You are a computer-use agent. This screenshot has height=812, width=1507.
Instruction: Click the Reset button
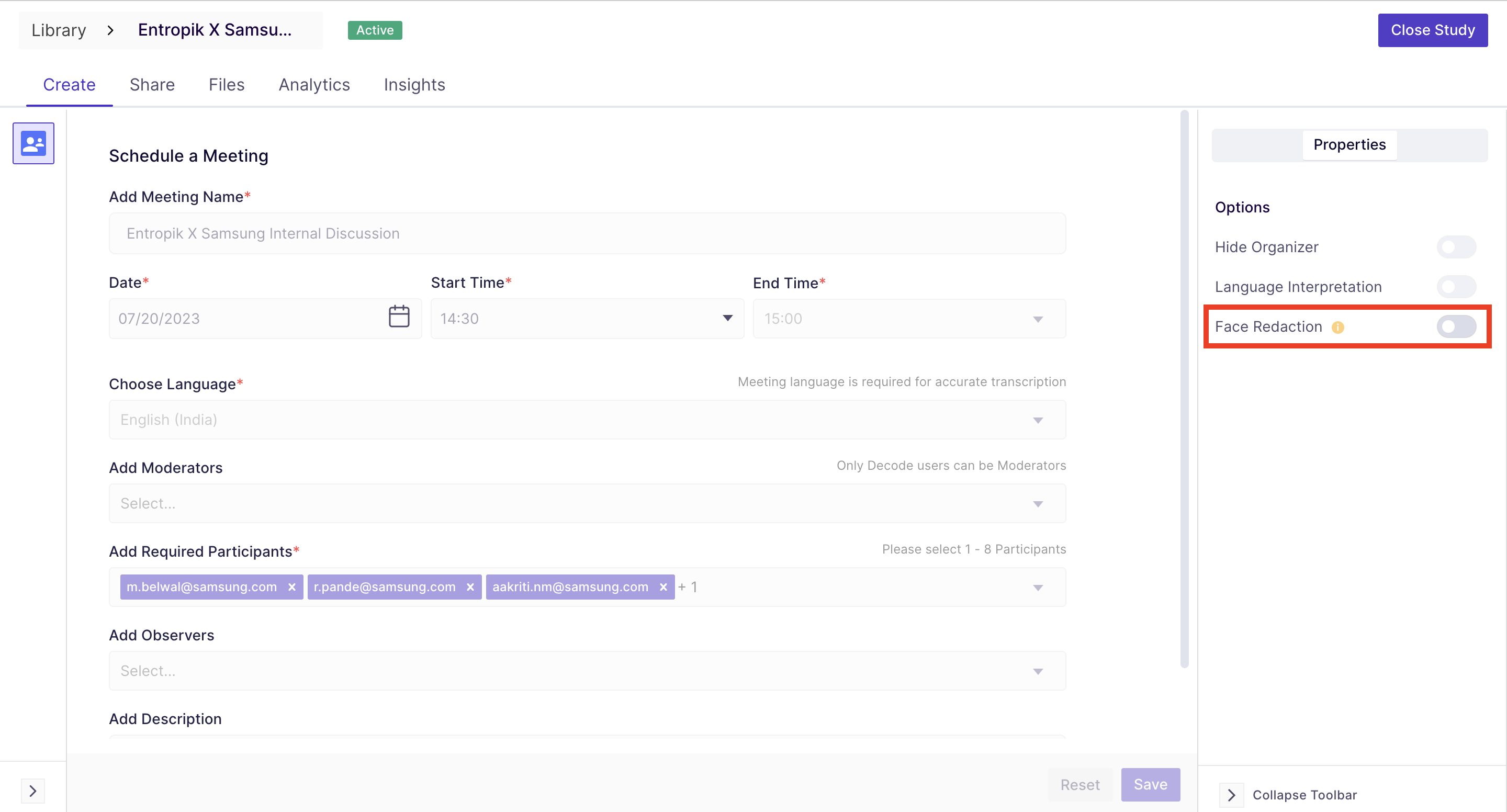(1080, 785)
